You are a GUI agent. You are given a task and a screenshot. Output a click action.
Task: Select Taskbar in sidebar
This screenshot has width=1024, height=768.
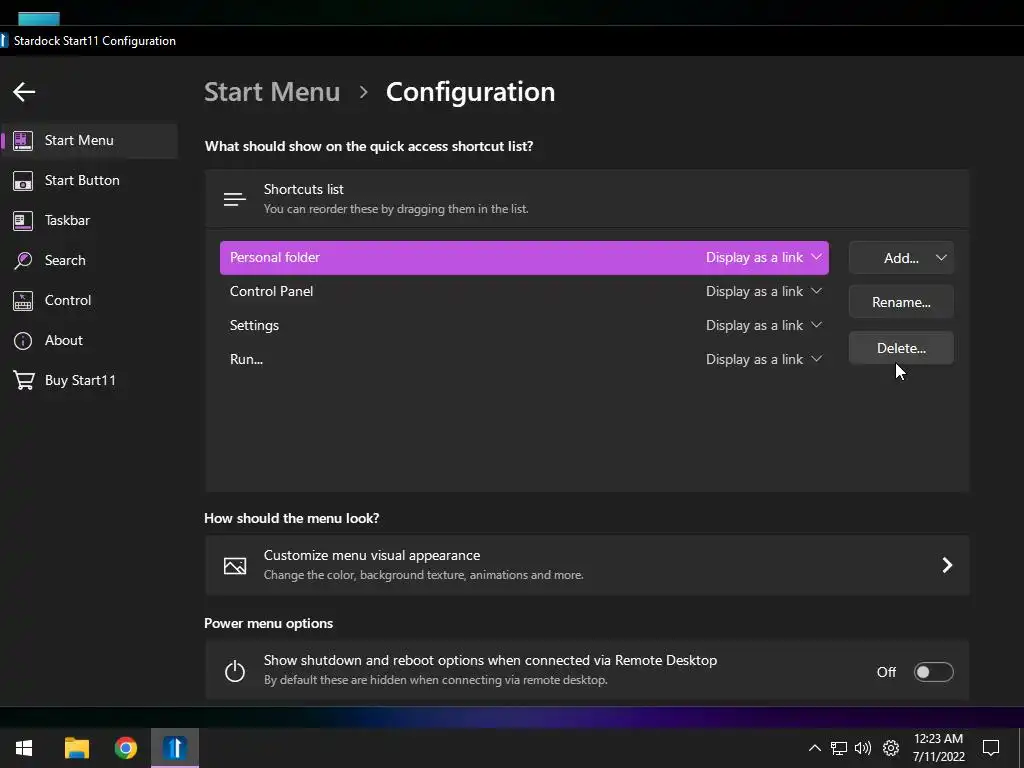click(90, 221)
